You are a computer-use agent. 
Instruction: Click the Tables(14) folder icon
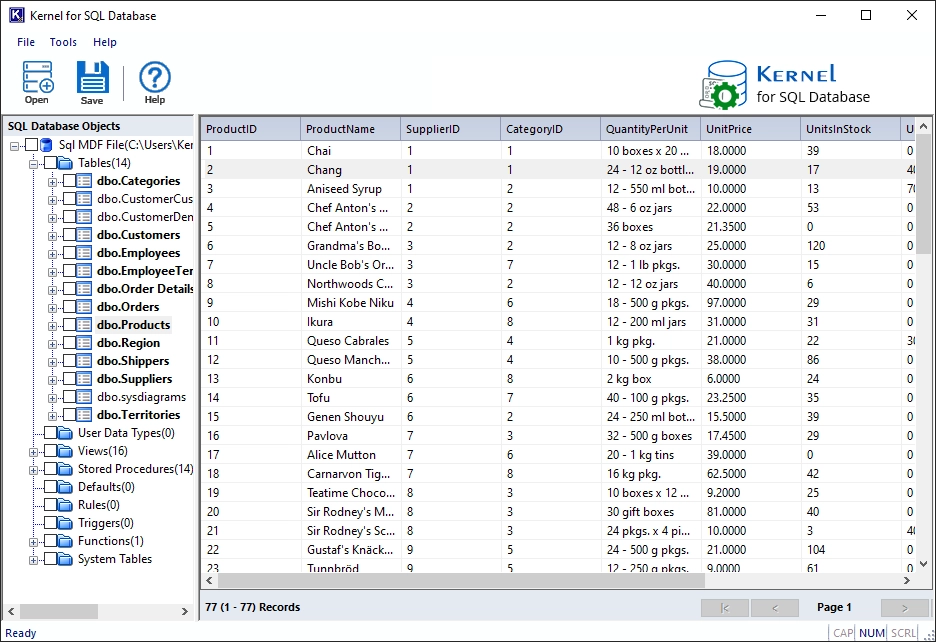pyautogui.click(x=66, y=163)
